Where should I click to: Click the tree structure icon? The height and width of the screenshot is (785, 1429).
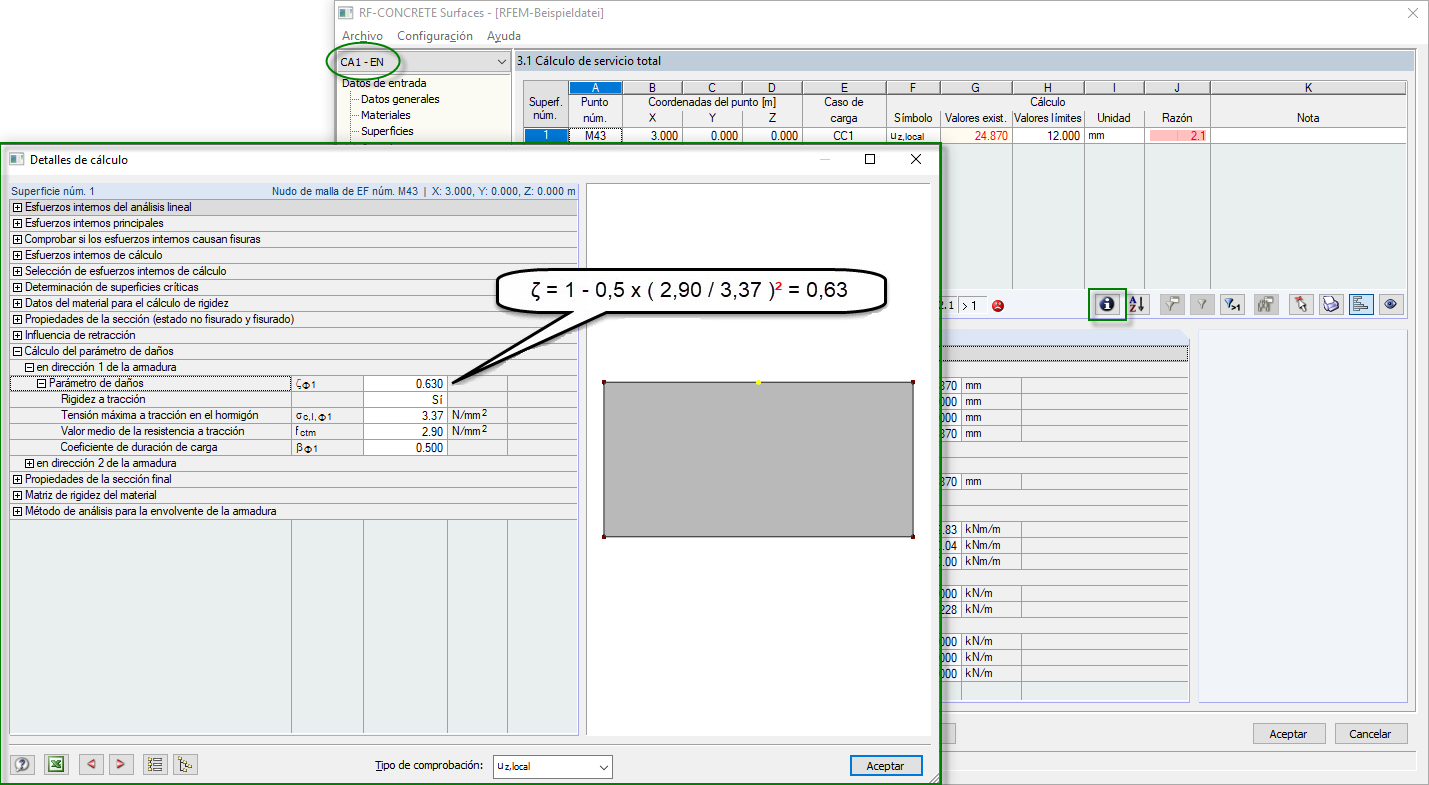click(185, 765)
